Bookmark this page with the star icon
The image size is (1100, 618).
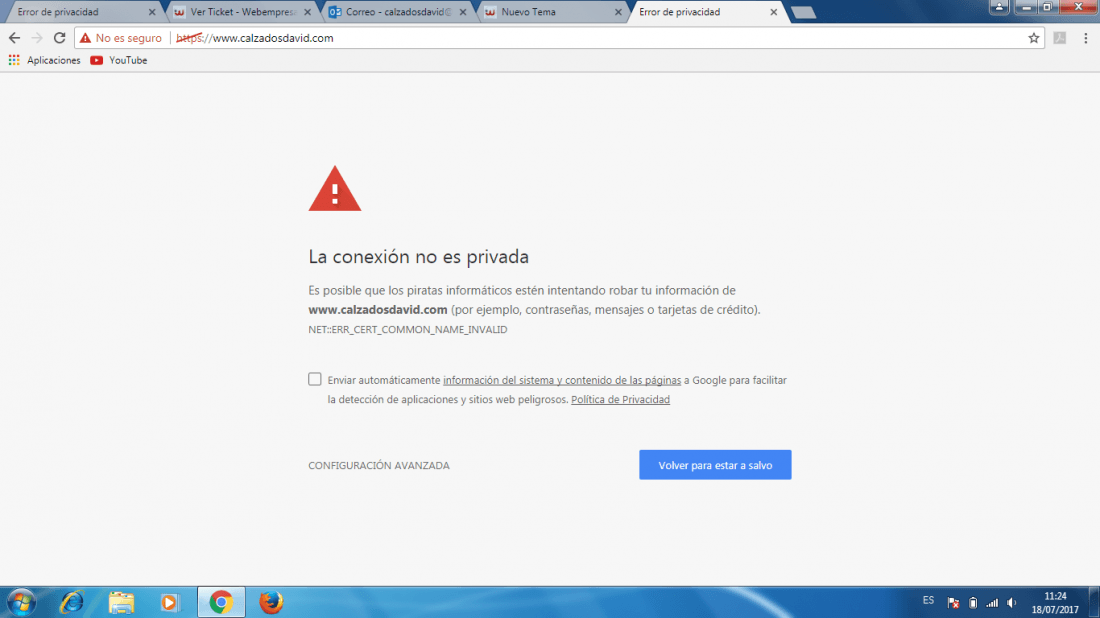1033,38
